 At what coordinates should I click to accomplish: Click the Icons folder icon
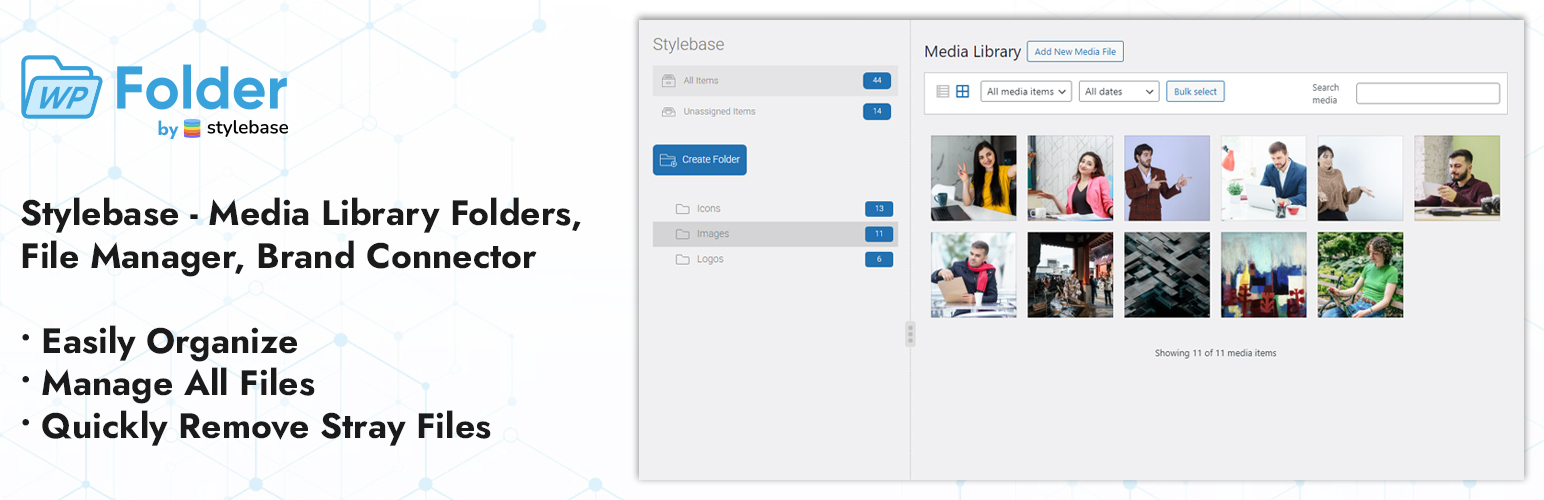point(682,209)
